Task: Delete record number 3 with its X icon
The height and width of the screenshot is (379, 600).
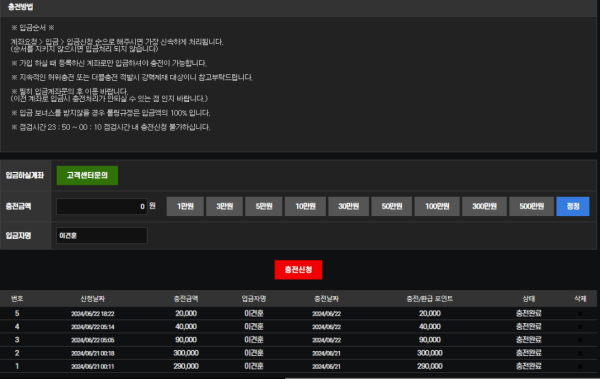Action: tap(580, 340)
